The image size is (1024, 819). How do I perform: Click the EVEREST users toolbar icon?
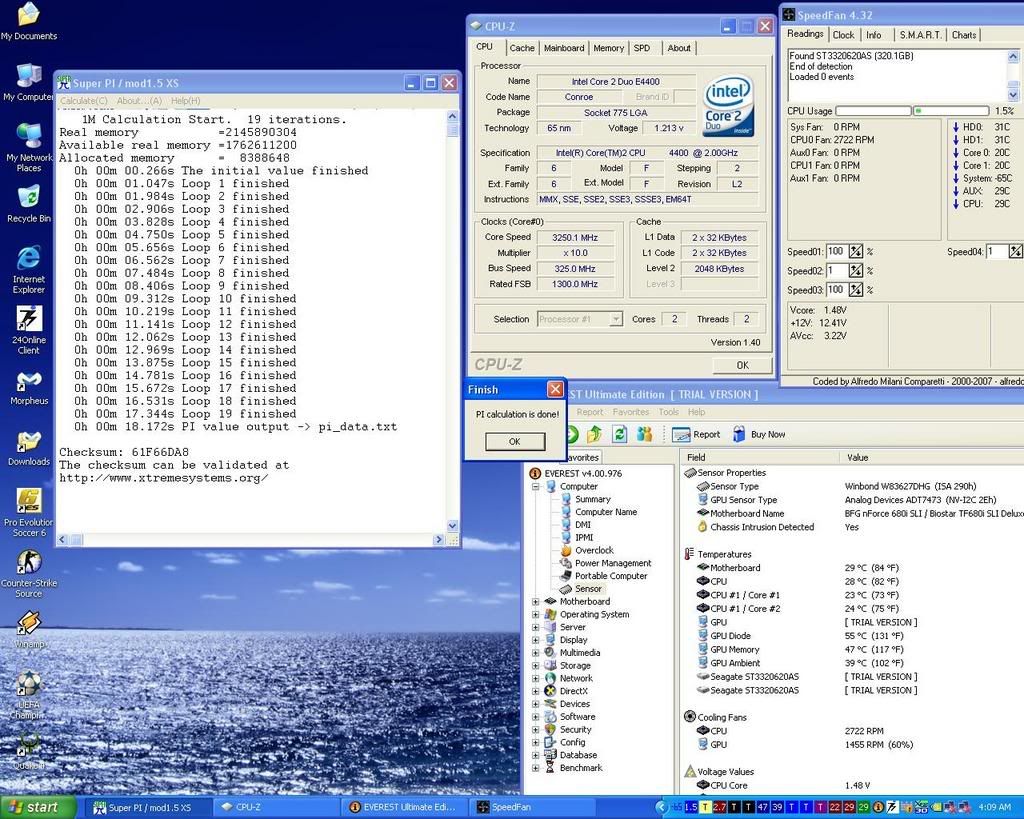tap(645, 434)
